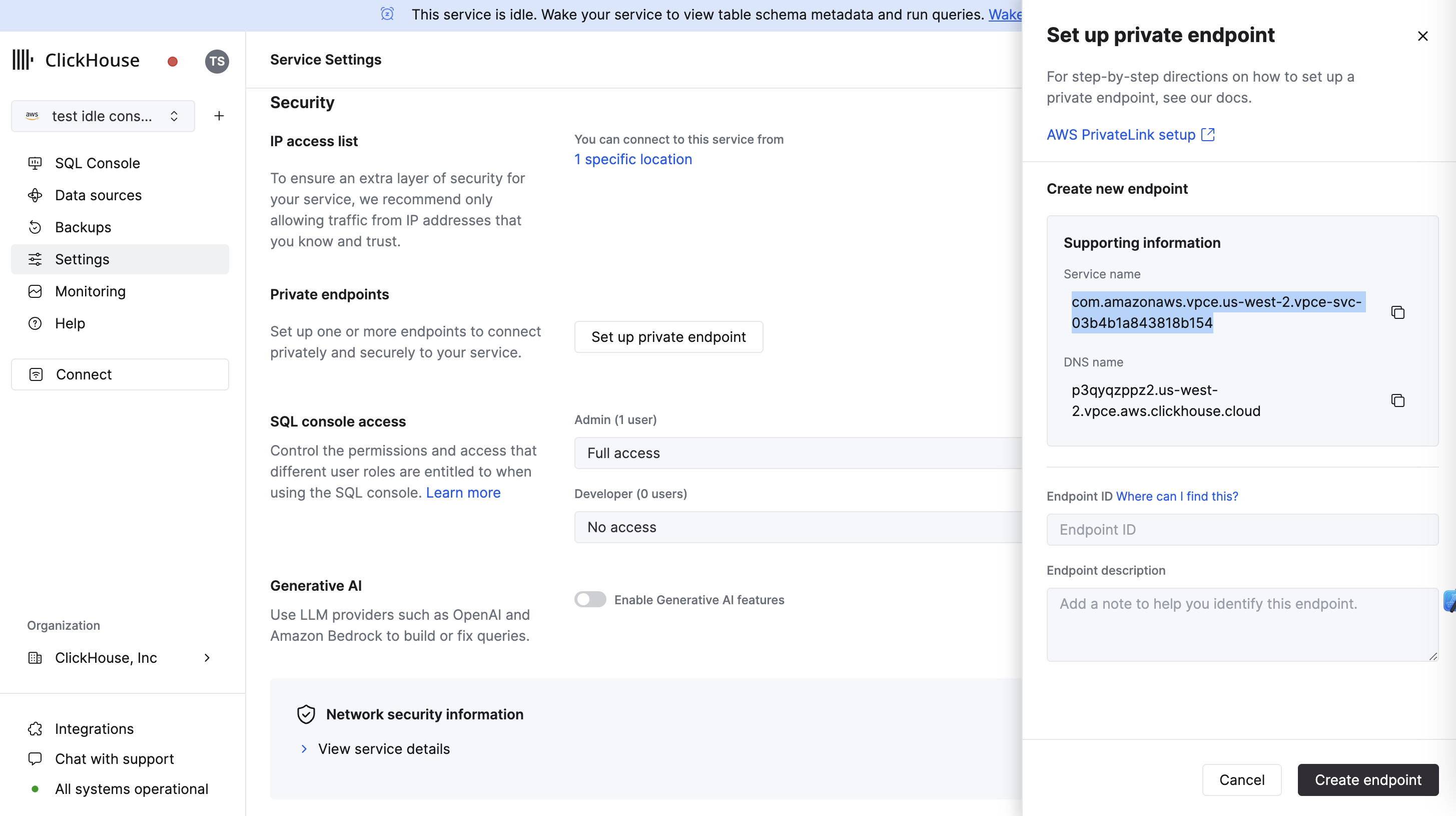Click the Data sources icon in sidebar
Viewport: 1456px width, 816px height.
[35, 195]
